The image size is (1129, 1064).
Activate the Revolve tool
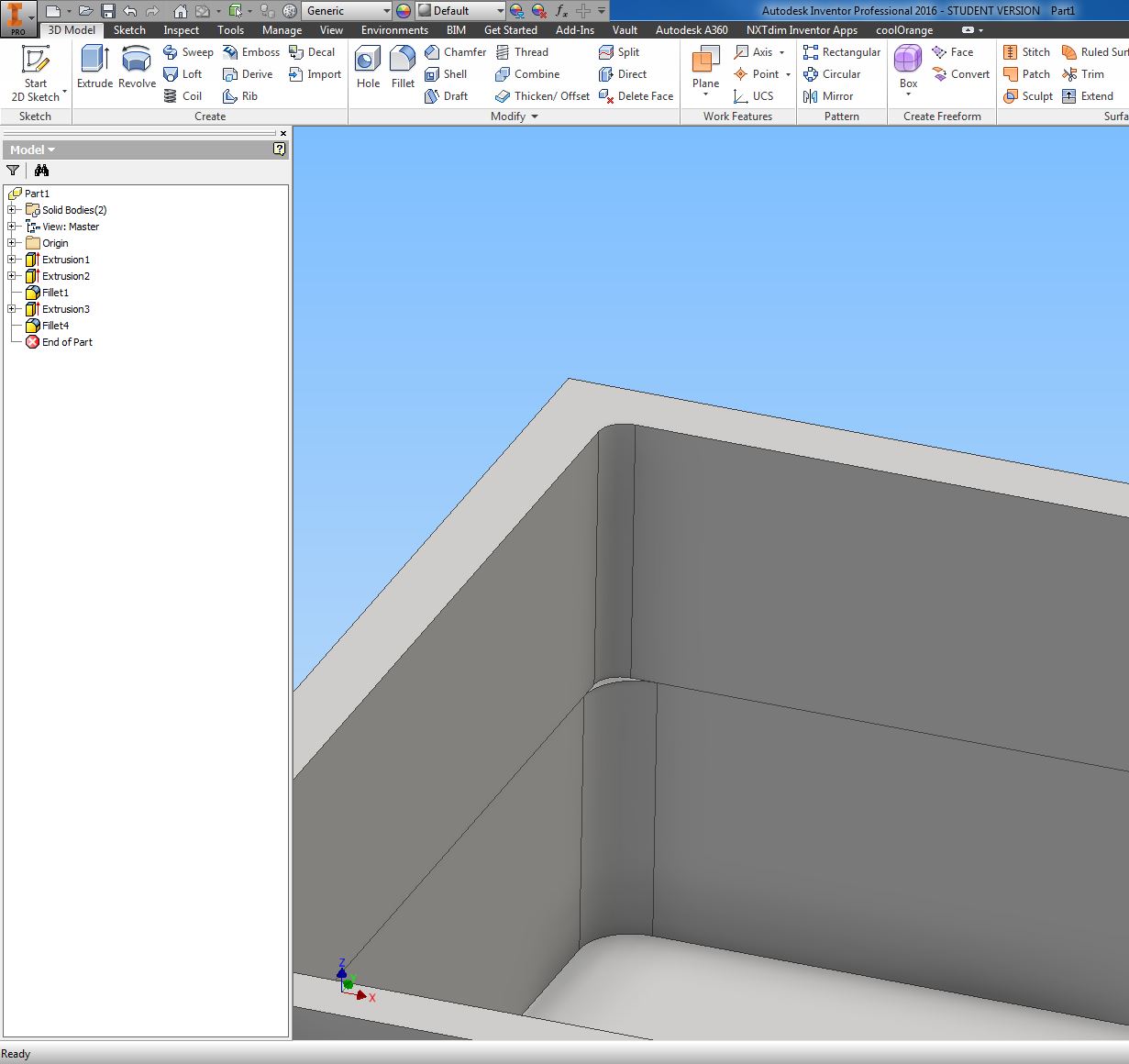tap(136, 64)
